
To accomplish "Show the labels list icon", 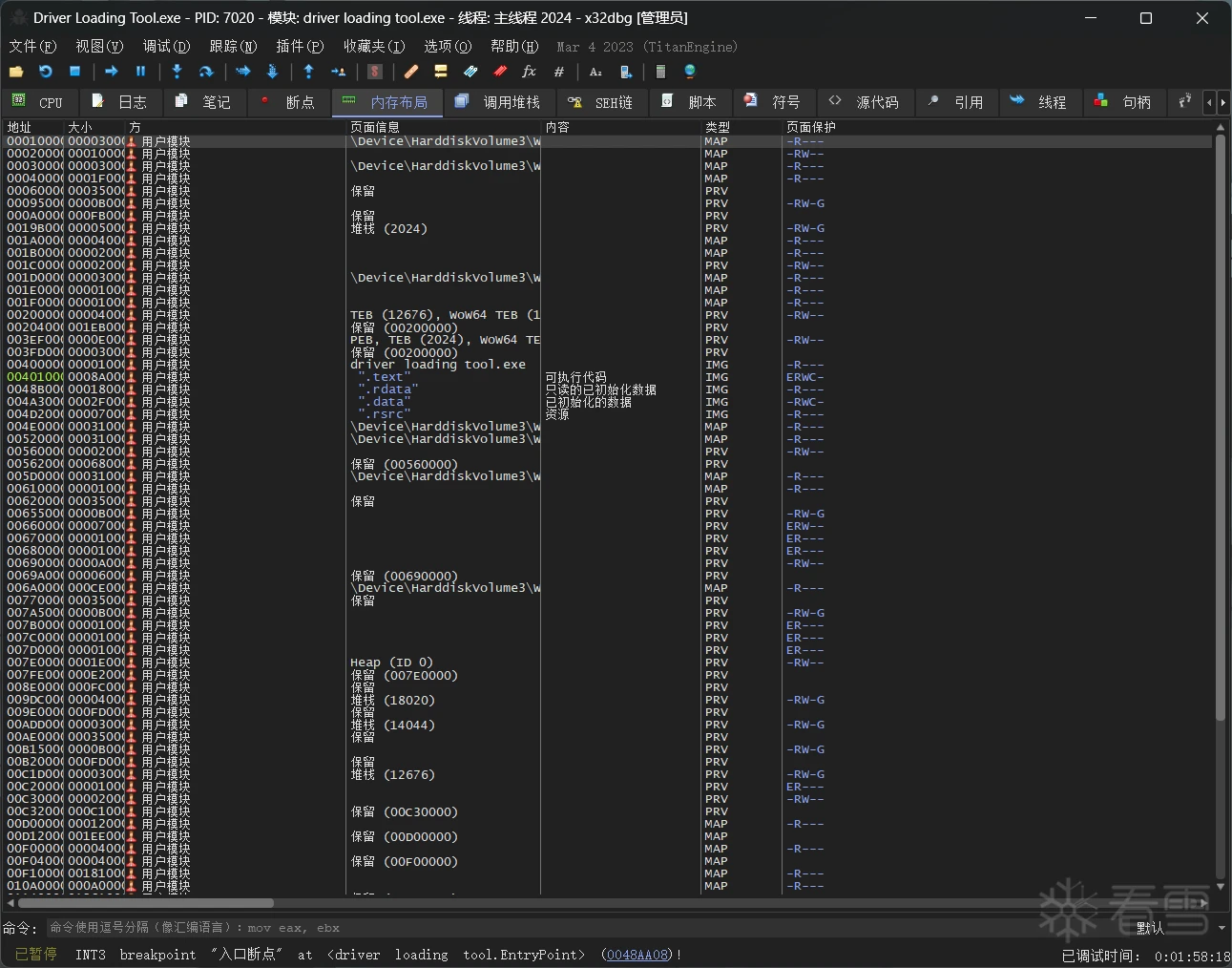I will [x=470, y=72].
